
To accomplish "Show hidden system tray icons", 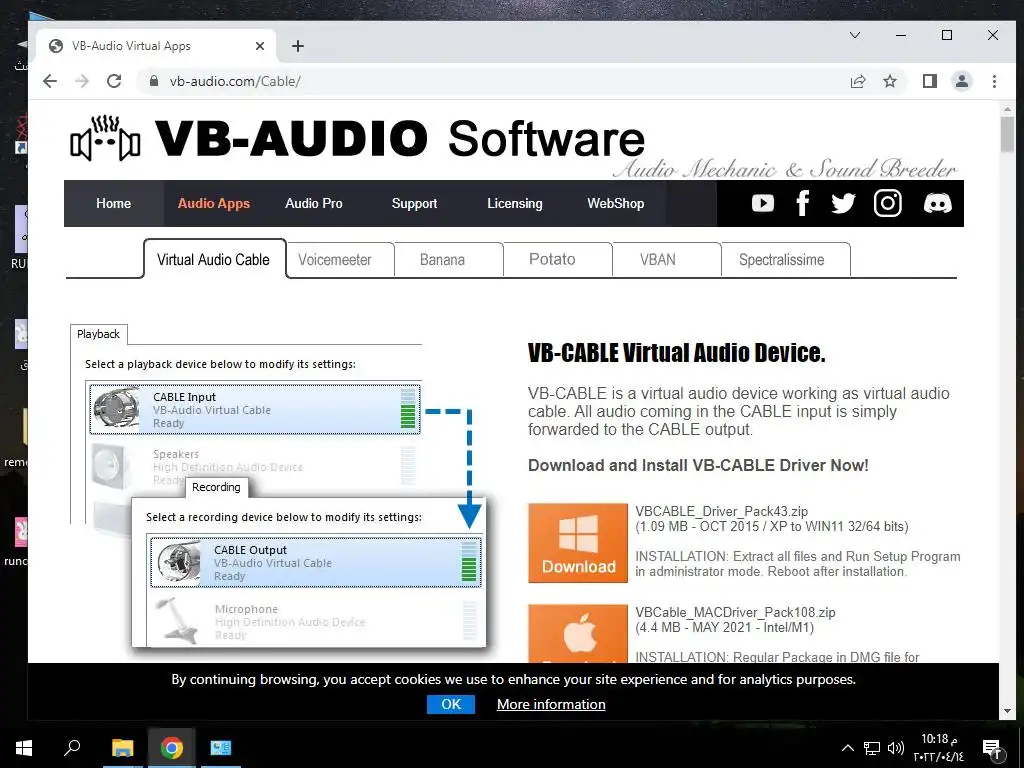I will click(x=847, y=748).
